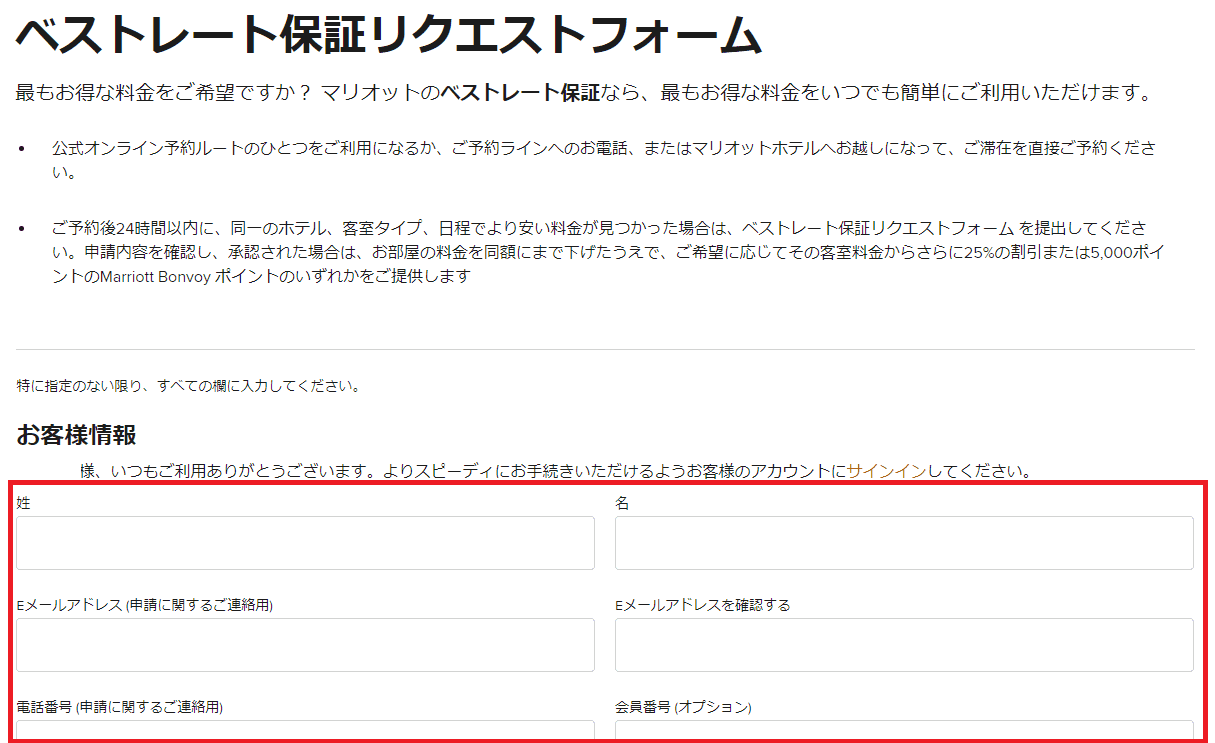This screenshot has height=743, width=1215.
Task: Click the Eメールアドレス (申請に関するご連絡用) label
Action: 145,605
